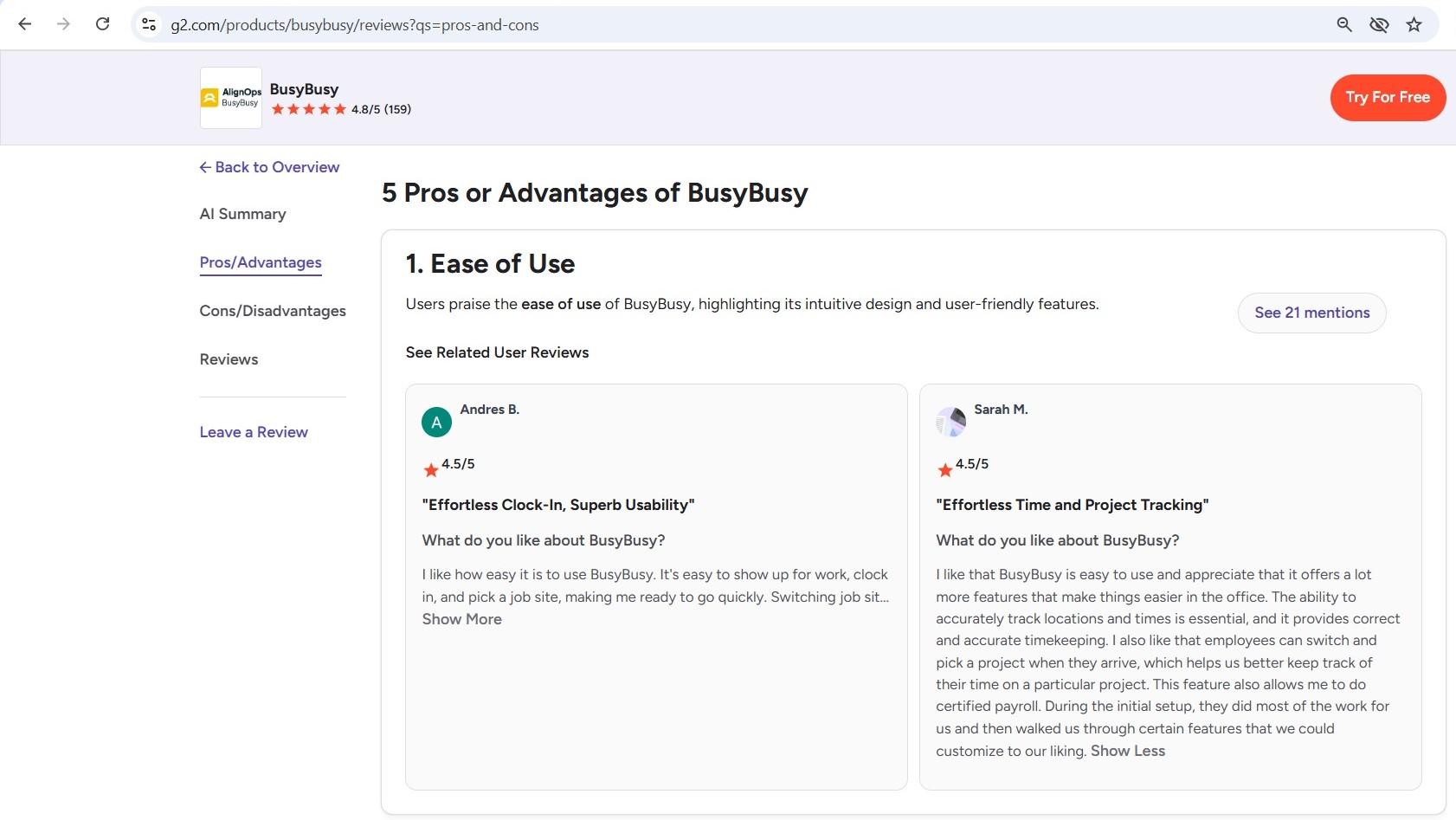Click the BusyBusy product name in header
Viewport: 1456px width, 820px height.
304,89
